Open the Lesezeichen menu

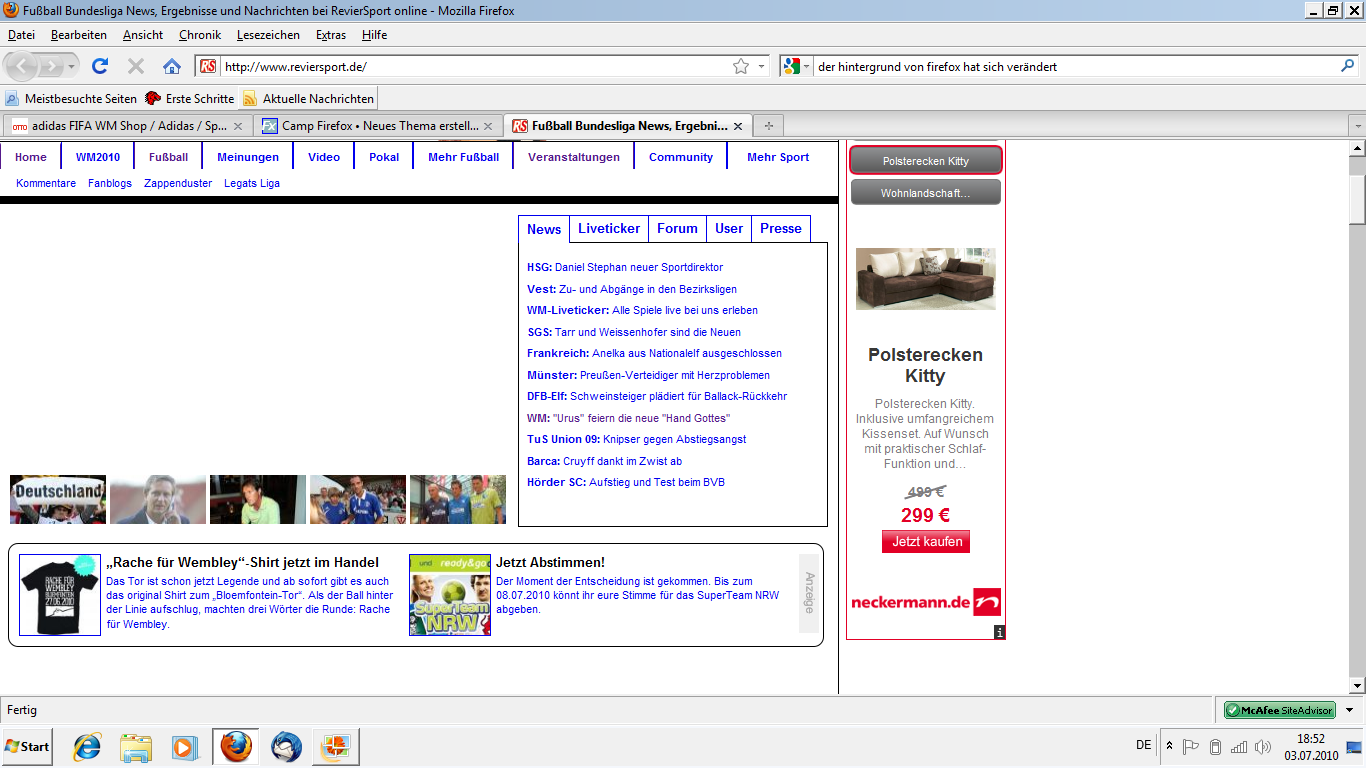coord(268,35)
